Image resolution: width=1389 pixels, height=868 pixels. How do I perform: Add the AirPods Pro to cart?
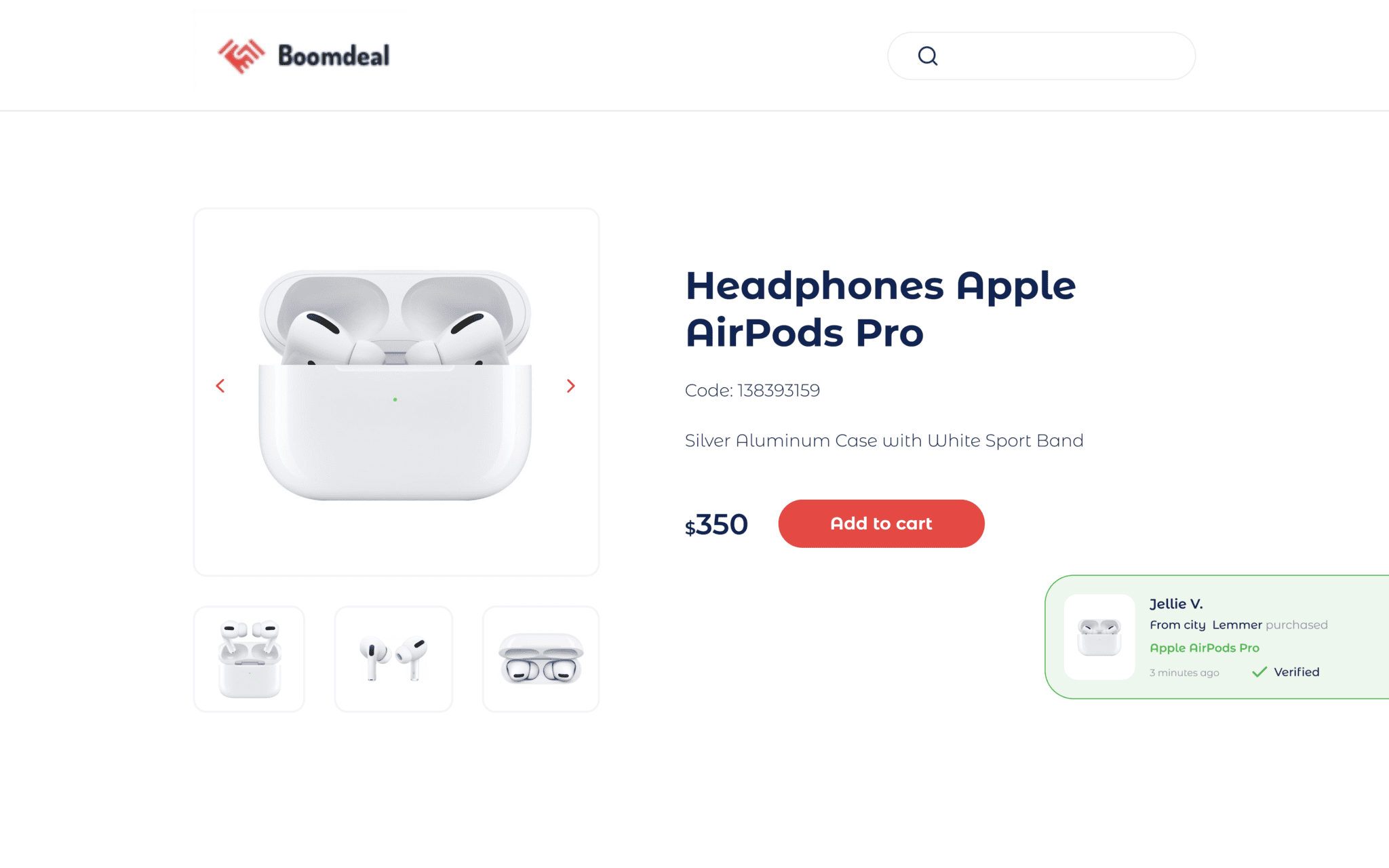pos(881,524)
